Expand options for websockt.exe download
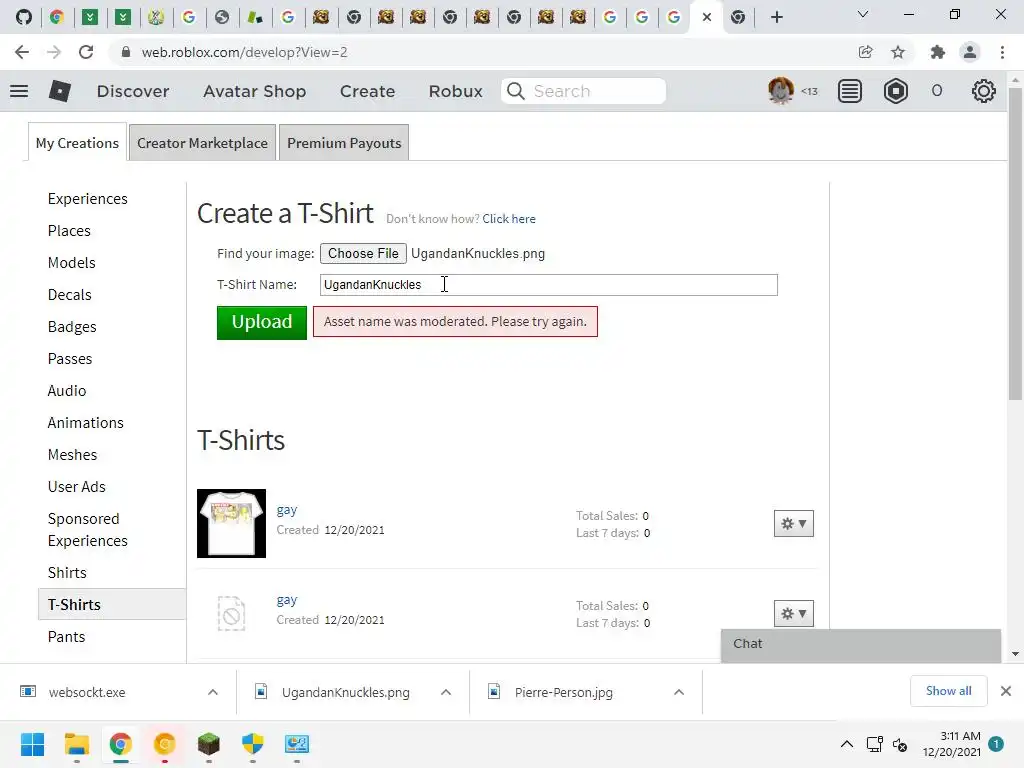Viewport: 1024px width, 768px height. click(213, 692)
